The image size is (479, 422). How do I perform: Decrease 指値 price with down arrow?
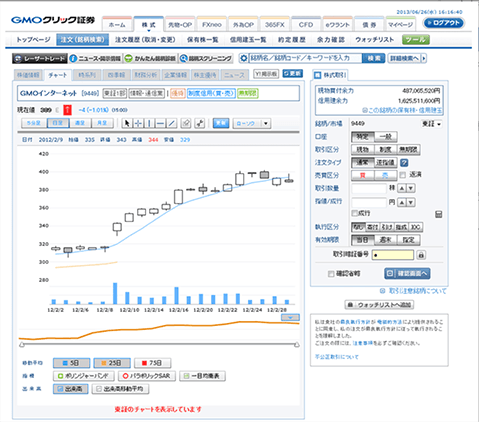(x=411, y=202)
